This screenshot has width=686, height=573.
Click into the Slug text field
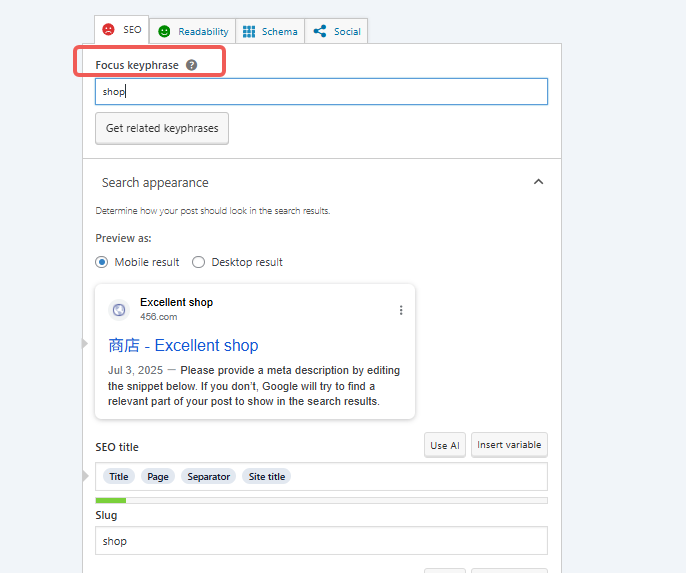(x=321, y=541)
